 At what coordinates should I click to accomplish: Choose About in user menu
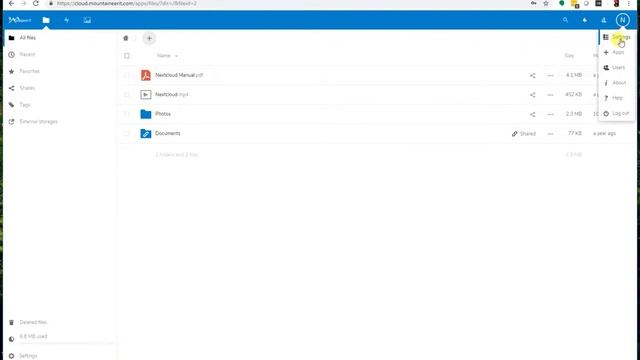[617, 83]
